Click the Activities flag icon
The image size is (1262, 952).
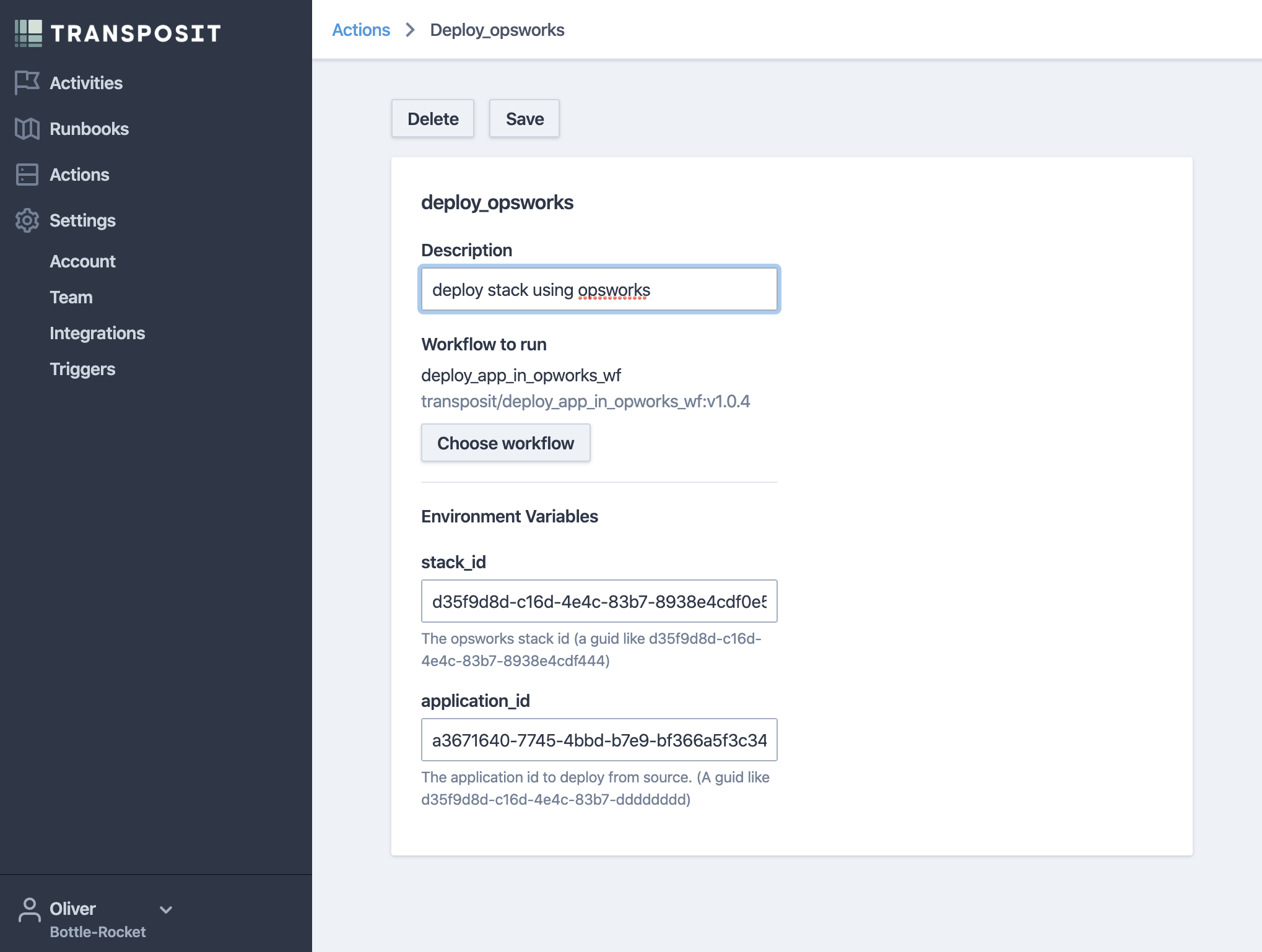27,82
